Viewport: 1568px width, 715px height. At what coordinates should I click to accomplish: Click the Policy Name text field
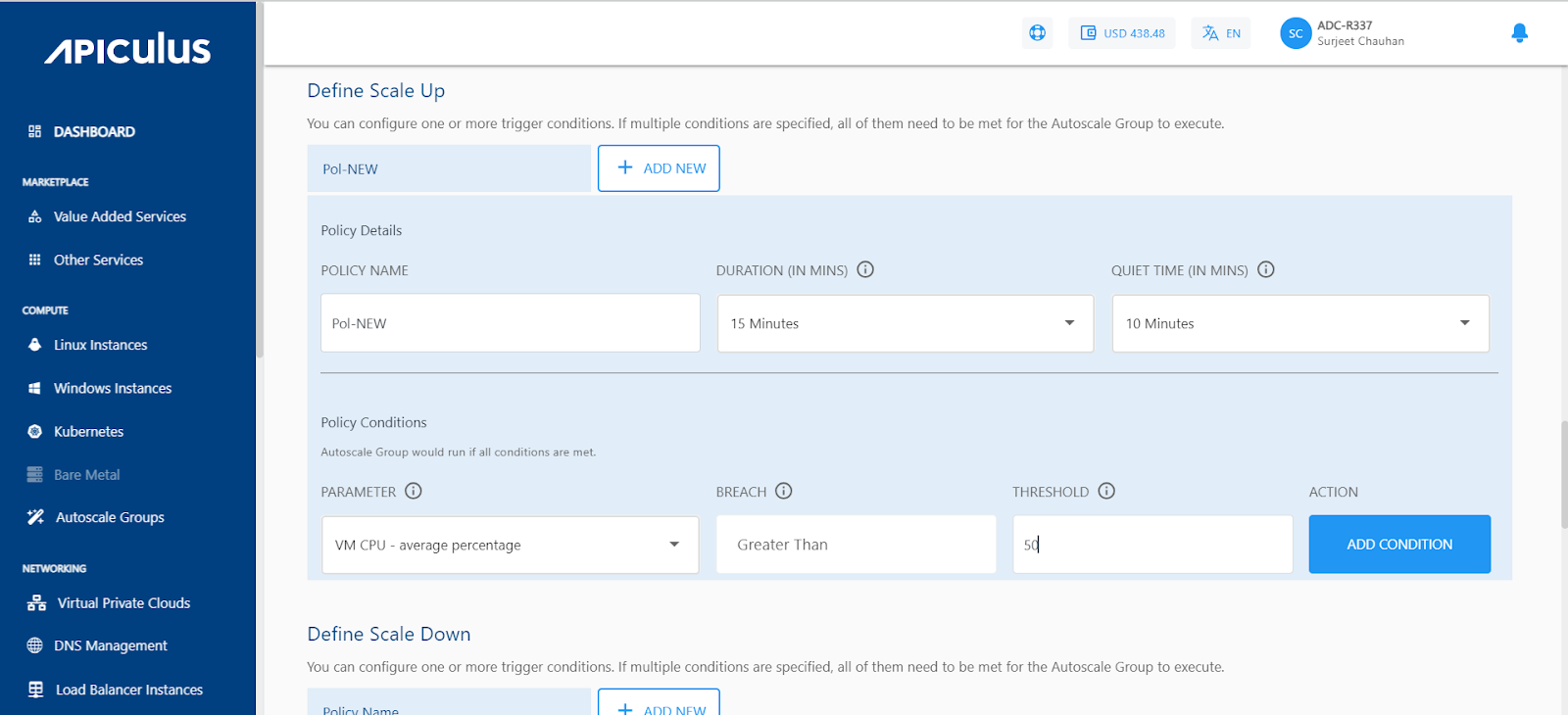pos(510,323)
